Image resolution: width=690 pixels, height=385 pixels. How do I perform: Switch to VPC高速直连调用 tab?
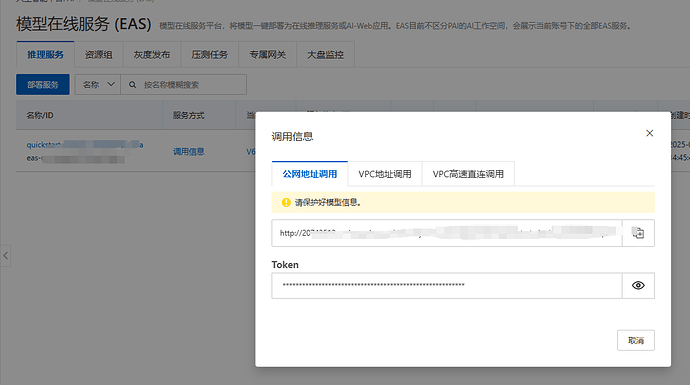click(x=468, y=174)
